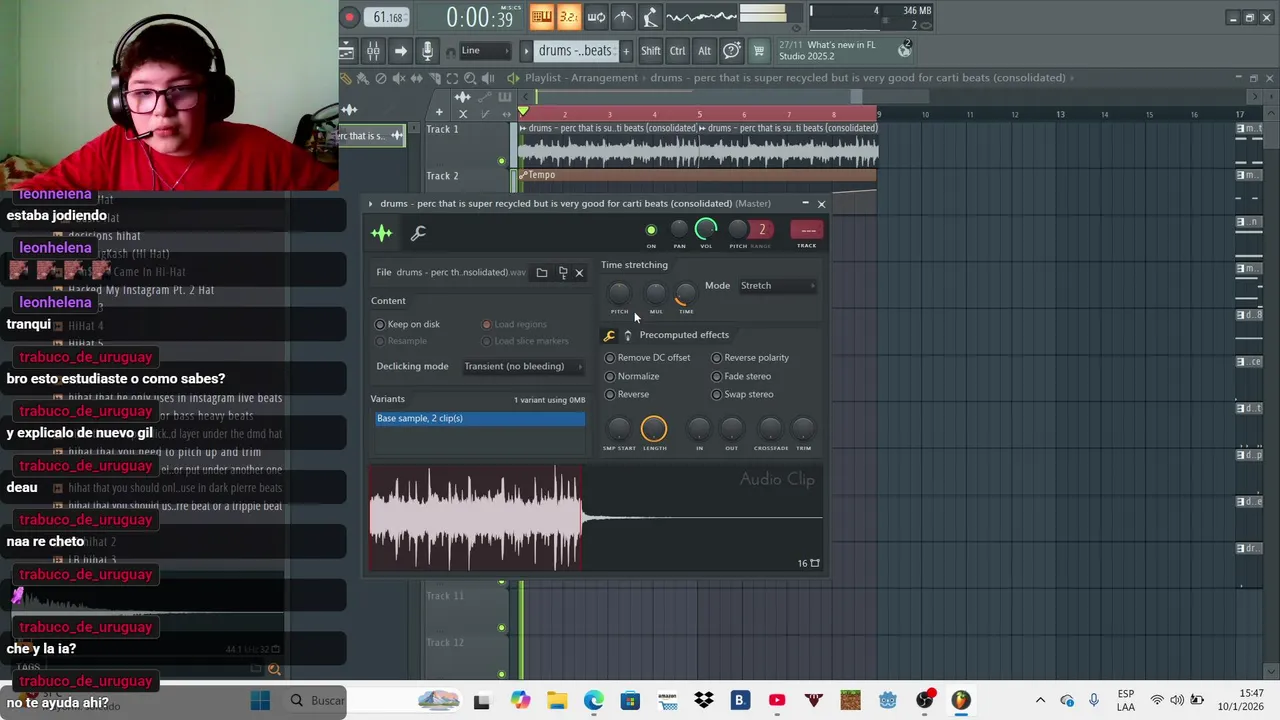Image resolution: width=1280 pixels, height=720 pixels.
Task: Click the globe news notification icon
Action: click(x=904, y=49)
